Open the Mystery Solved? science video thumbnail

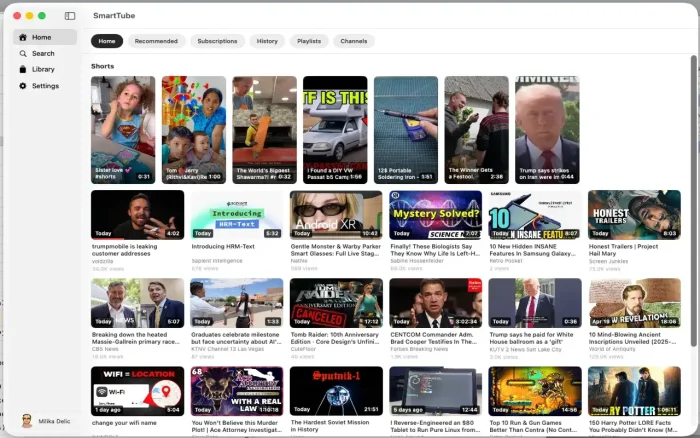436,215
